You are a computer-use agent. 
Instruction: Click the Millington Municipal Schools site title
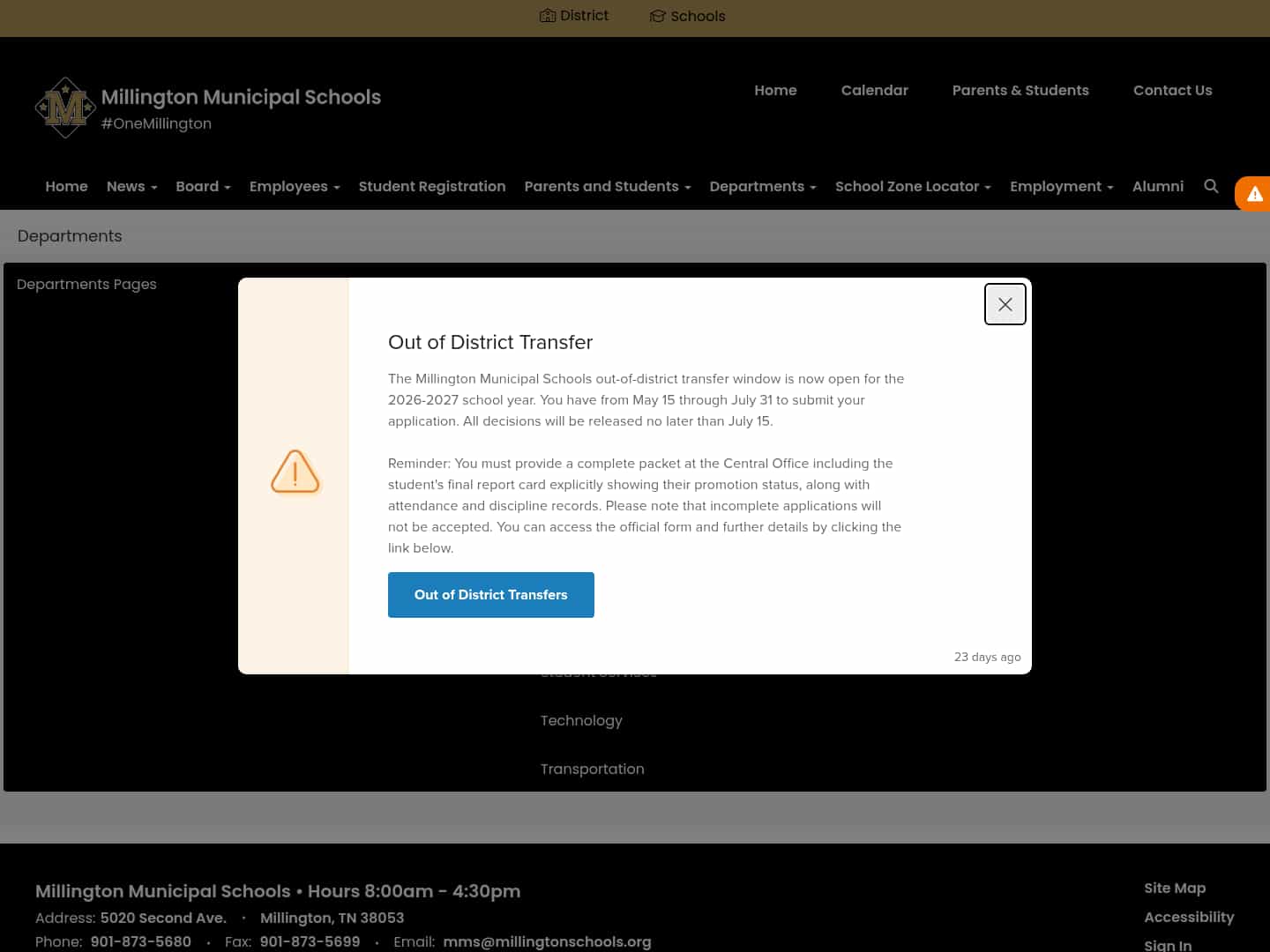pyautogui.click(x=241, y=97)
